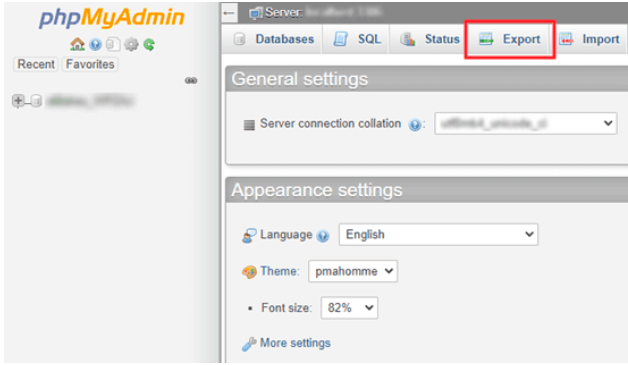Click the Theme link label
This screenshot has height=365, width=628.
279,271
